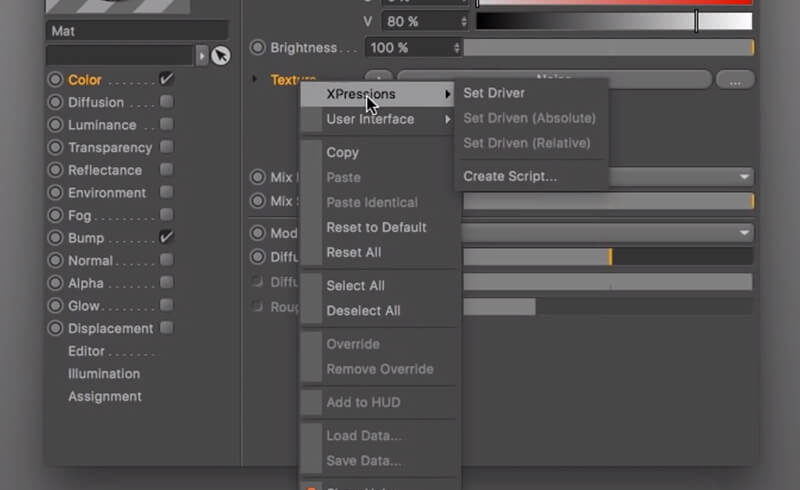800x490 pixels.
Task: Click the Brightness slider bar
Action: 608,47
